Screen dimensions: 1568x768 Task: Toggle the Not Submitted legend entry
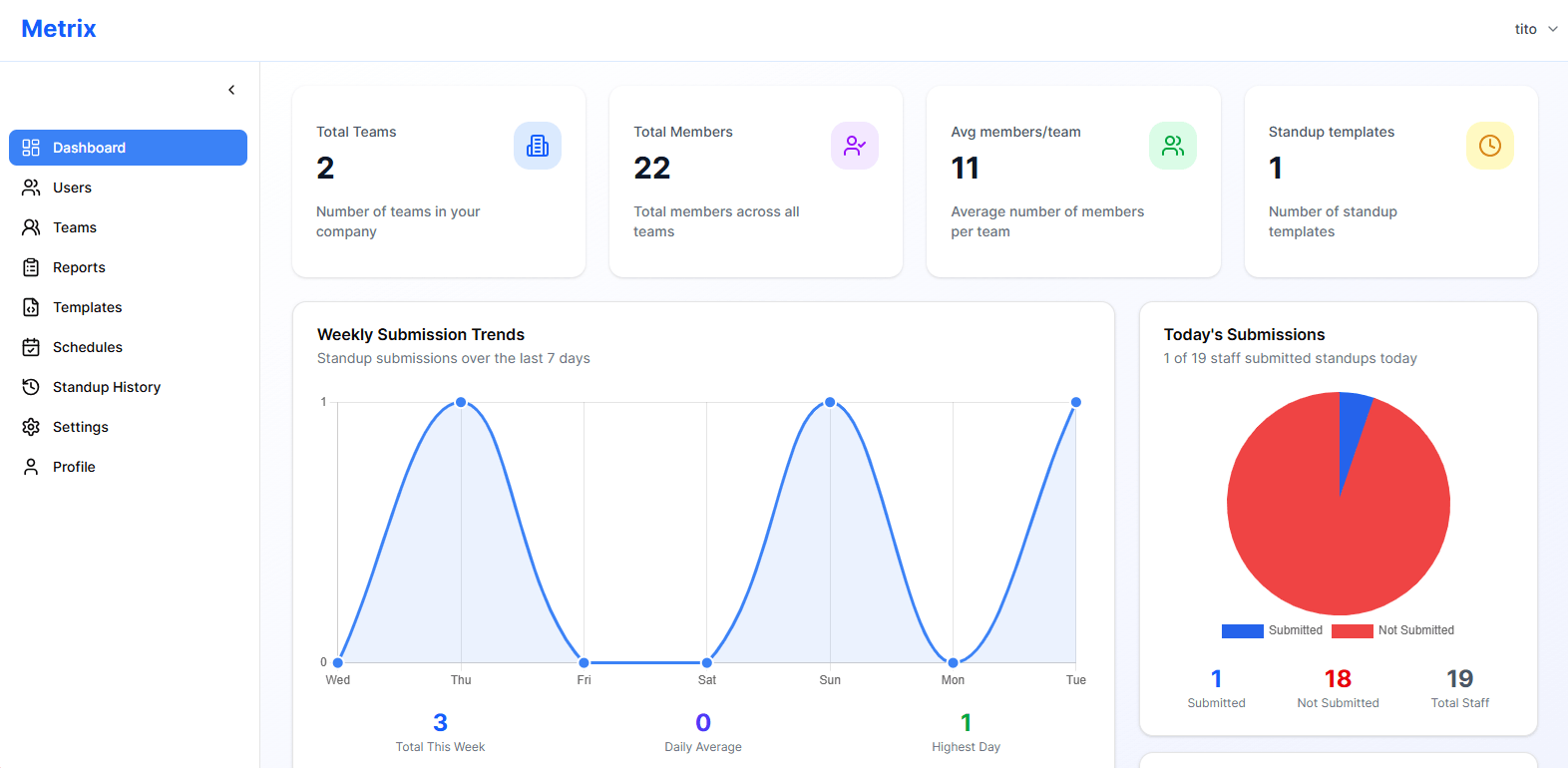point(1392,630)
